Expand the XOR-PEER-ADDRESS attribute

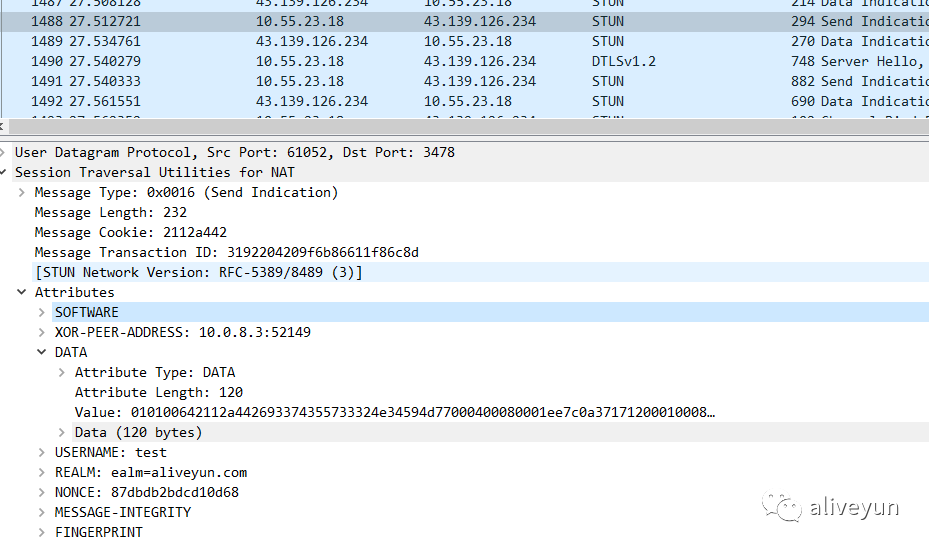(x=42, y=332)
